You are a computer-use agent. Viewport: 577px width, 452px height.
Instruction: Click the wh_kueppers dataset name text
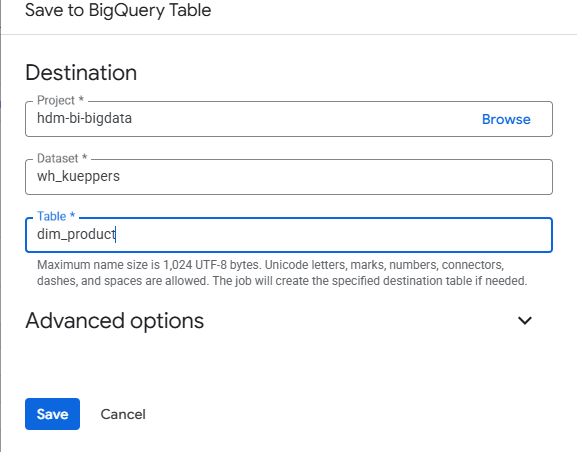pyautogui.click(x=78, y=176)
